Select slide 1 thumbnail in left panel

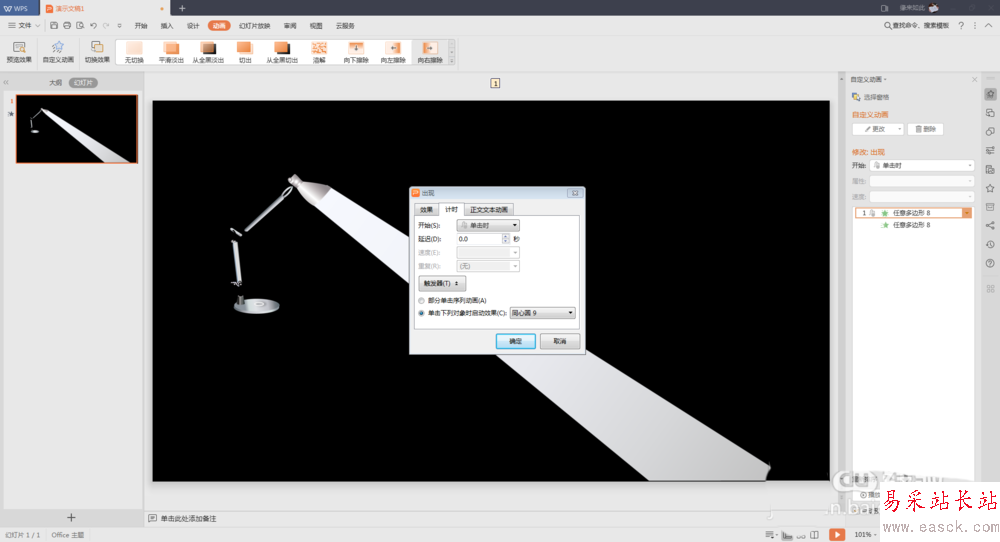[77, 129]
